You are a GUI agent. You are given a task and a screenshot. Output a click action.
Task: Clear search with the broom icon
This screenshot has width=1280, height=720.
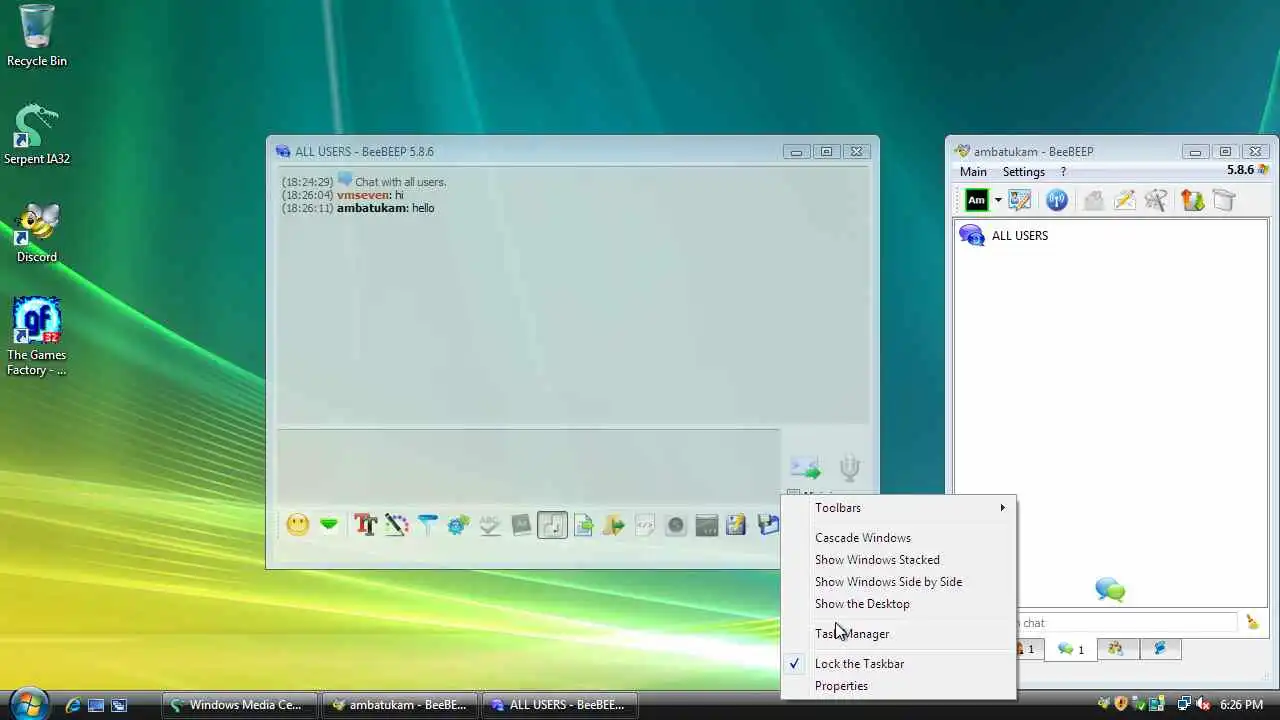1253,622
